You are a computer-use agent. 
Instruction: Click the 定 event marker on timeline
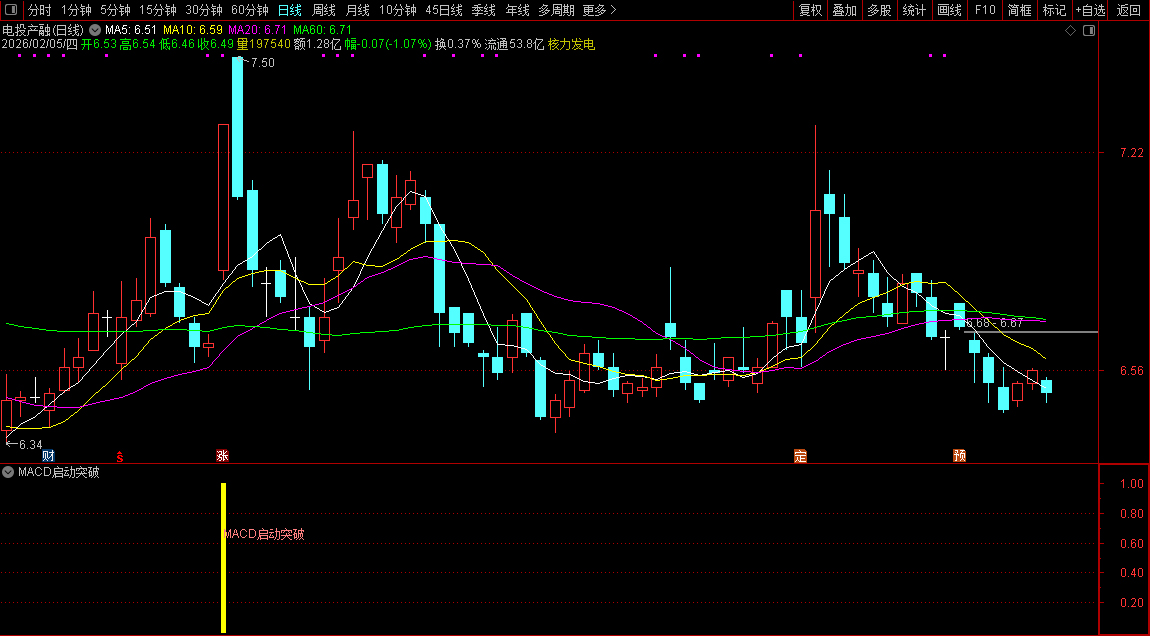[x=800, y=456]
